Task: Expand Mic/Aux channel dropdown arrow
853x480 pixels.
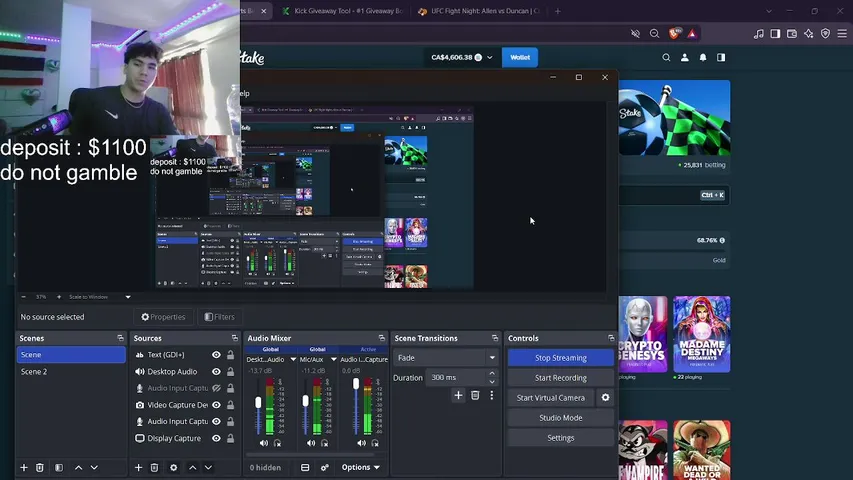Action: pos(333,359)
